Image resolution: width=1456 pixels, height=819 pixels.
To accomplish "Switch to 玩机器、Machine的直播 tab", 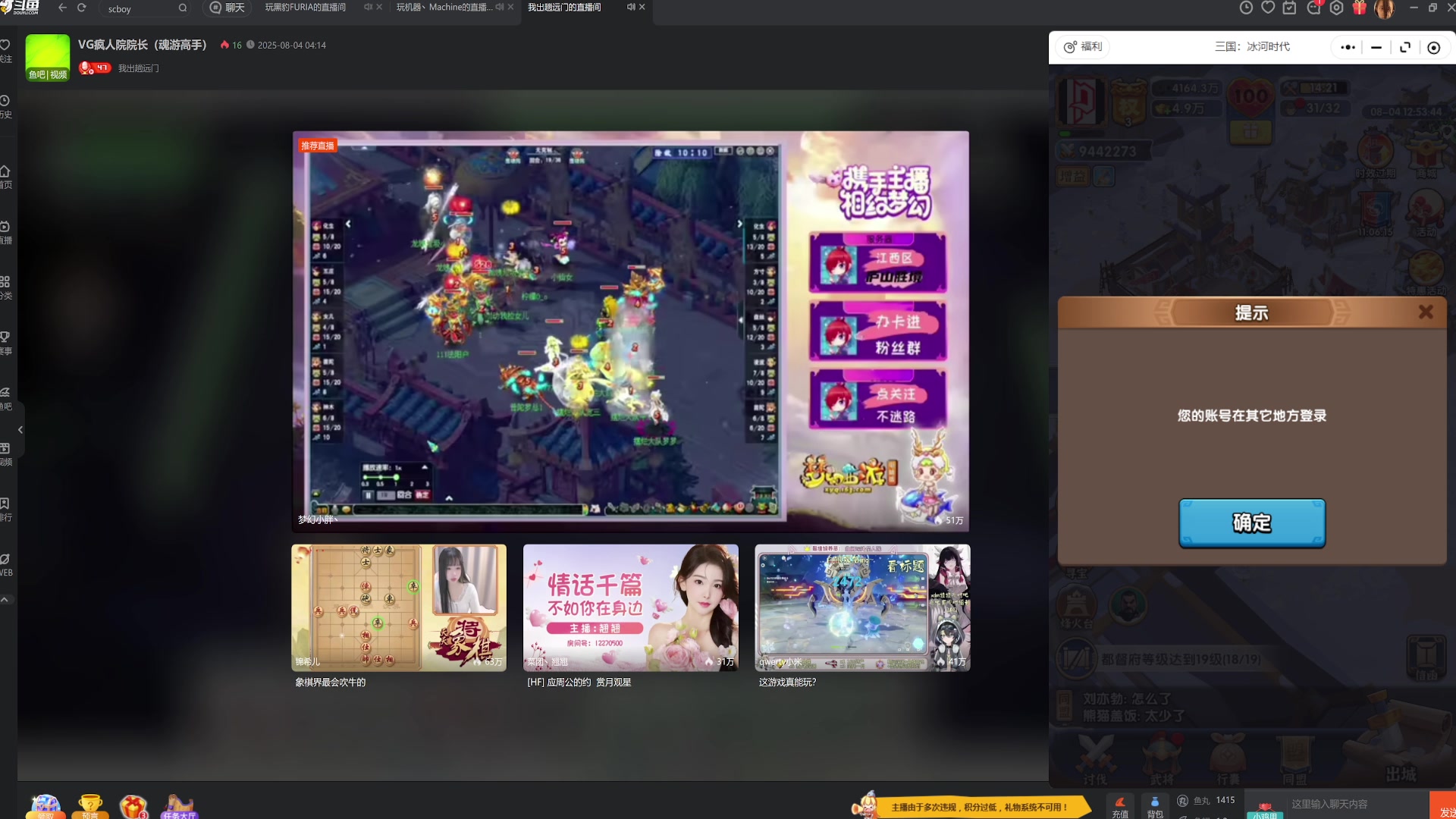I will point(444,8).
